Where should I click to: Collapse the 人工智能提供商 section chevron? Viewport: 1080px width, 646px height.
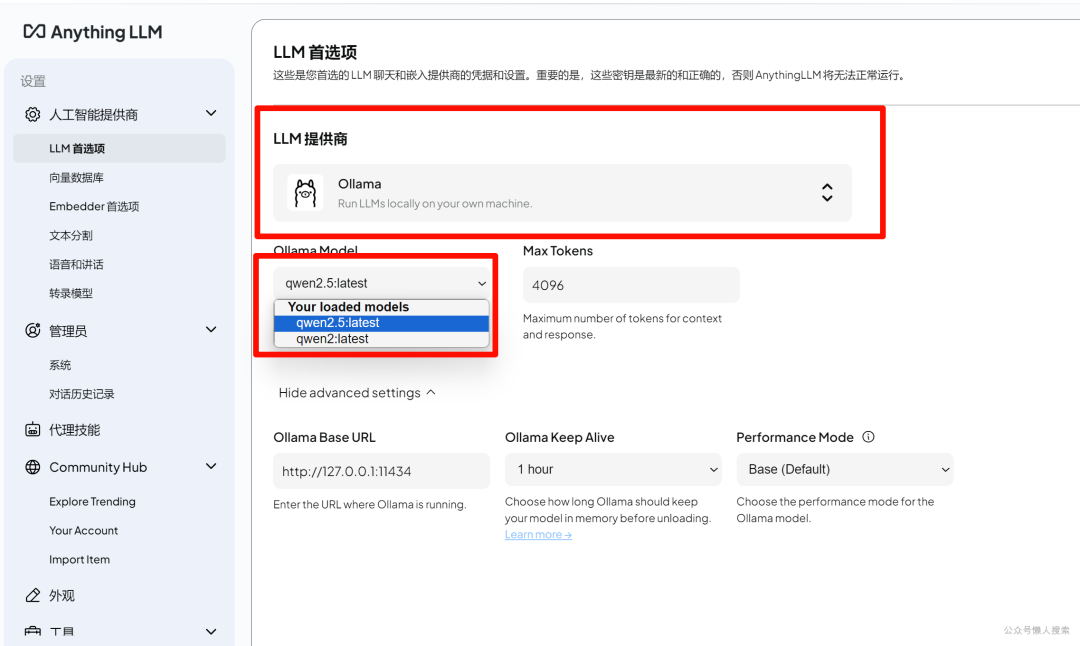[x=211, y=113]
